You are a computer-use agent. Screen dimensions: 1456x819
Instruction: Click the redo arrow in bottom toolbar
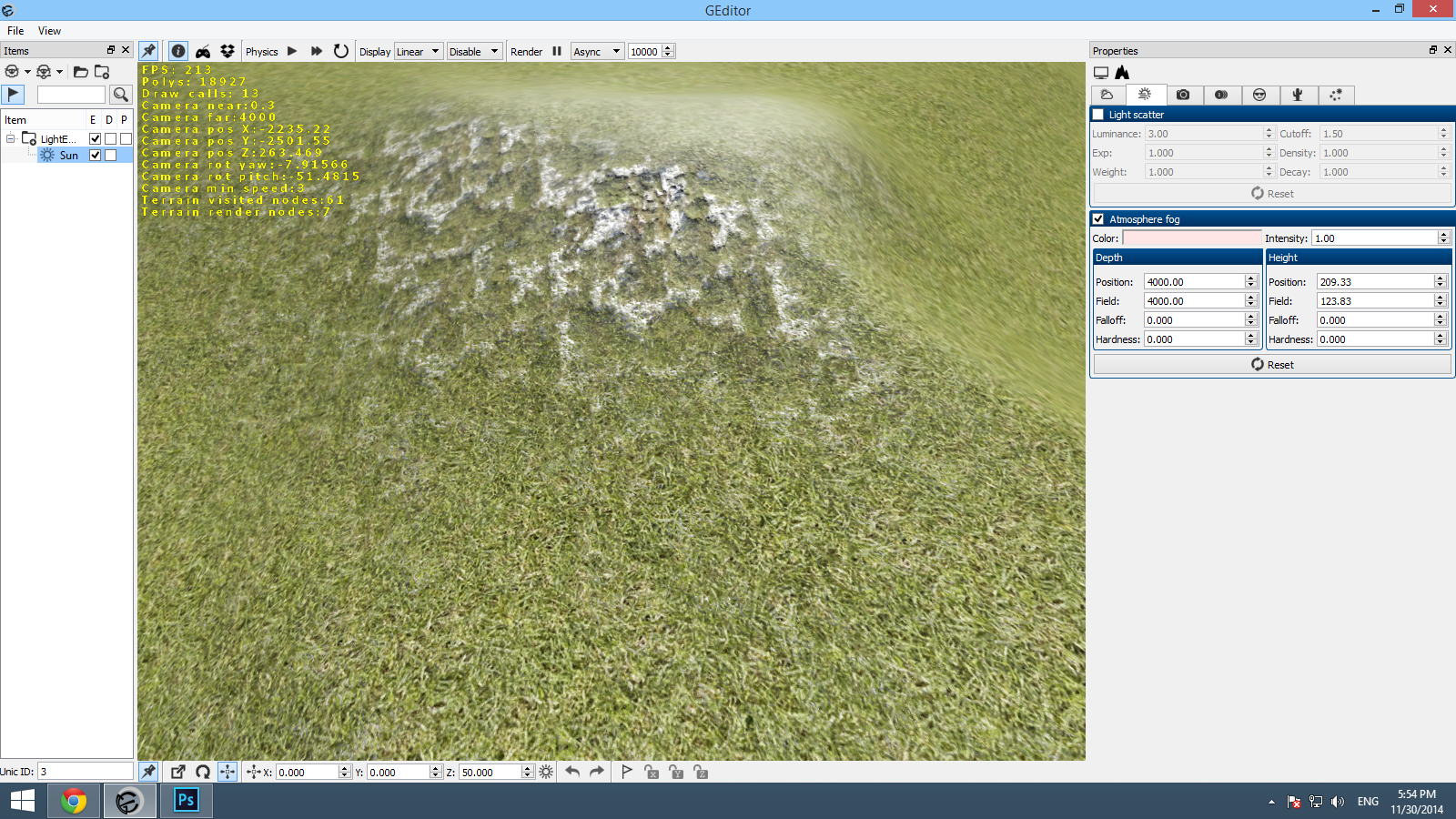(x=597, y=772)
